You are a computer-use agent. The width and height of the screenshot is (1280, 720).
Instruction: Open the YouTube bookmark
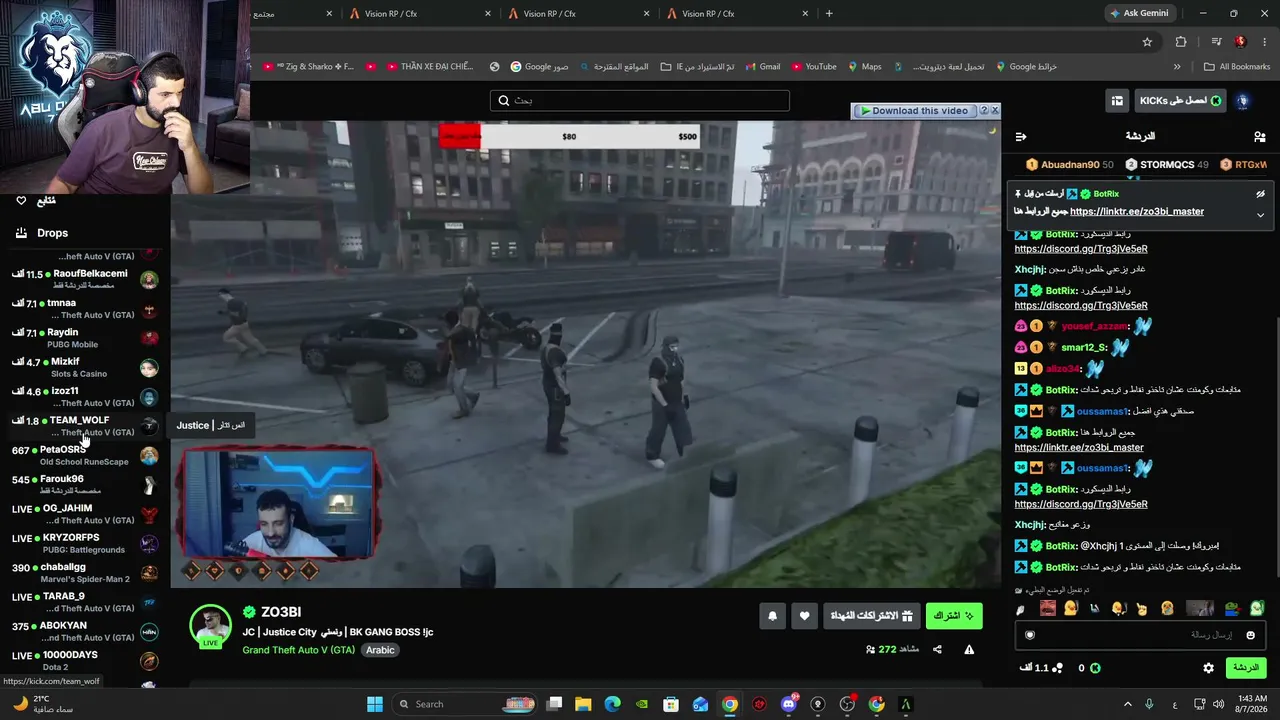814,67
